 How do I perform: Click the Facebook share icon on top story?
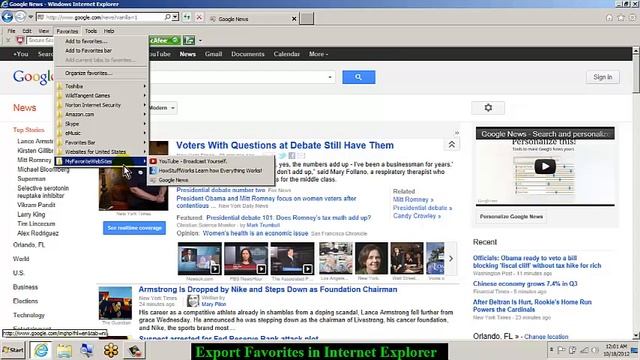coord(292,156)
